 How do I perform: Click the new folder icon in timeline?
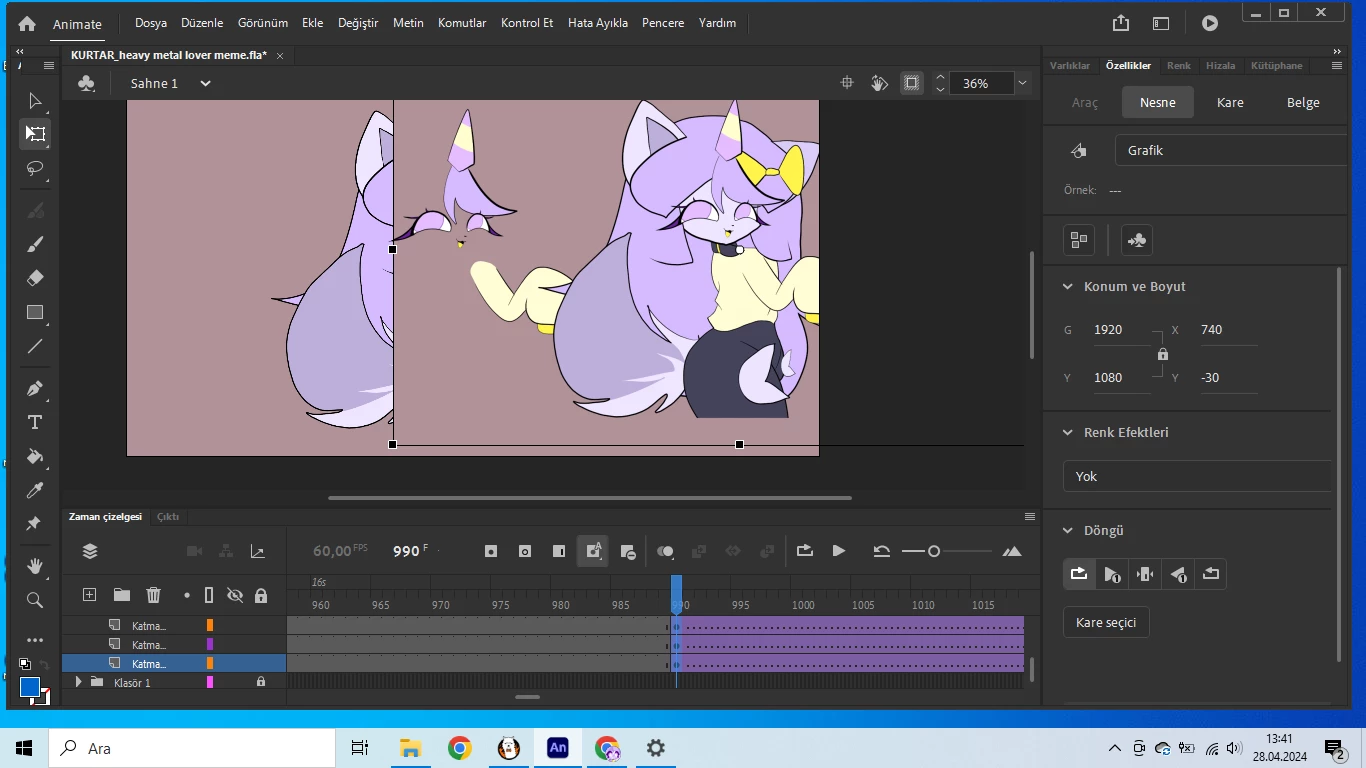[x=122, y=595]
